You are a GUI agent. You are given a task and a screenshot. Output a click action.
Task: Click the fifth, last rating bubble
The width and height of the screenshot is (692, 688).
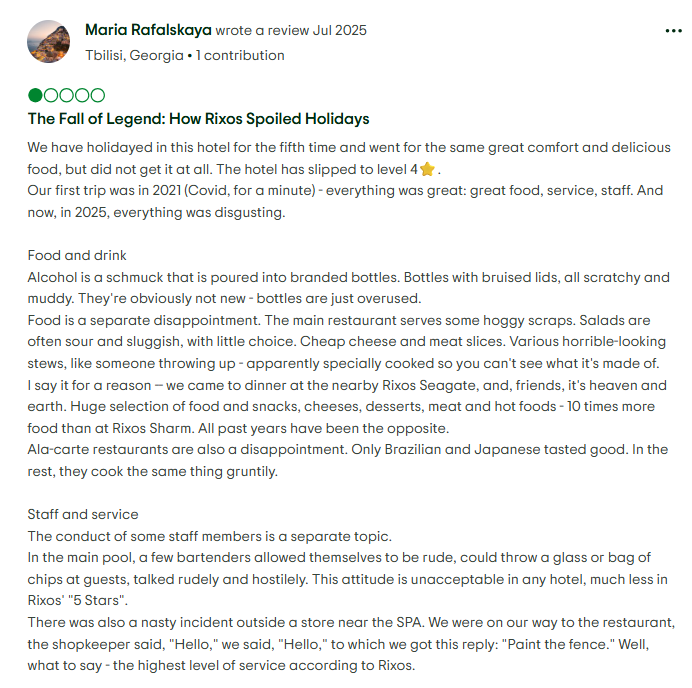coord(97,96)
